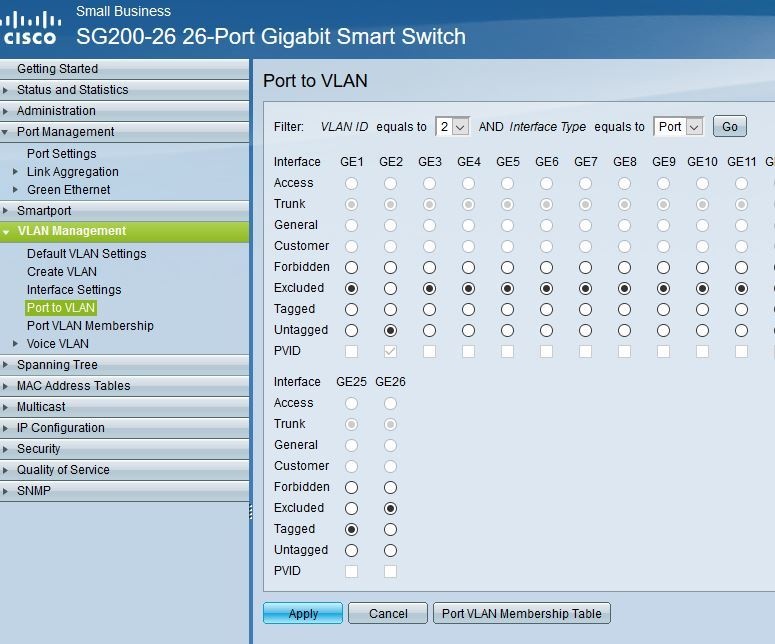Expand Voice VLAN submenu
Image resolution: width=775 pixels, height=644 pixels.
[x=15, y=343]
